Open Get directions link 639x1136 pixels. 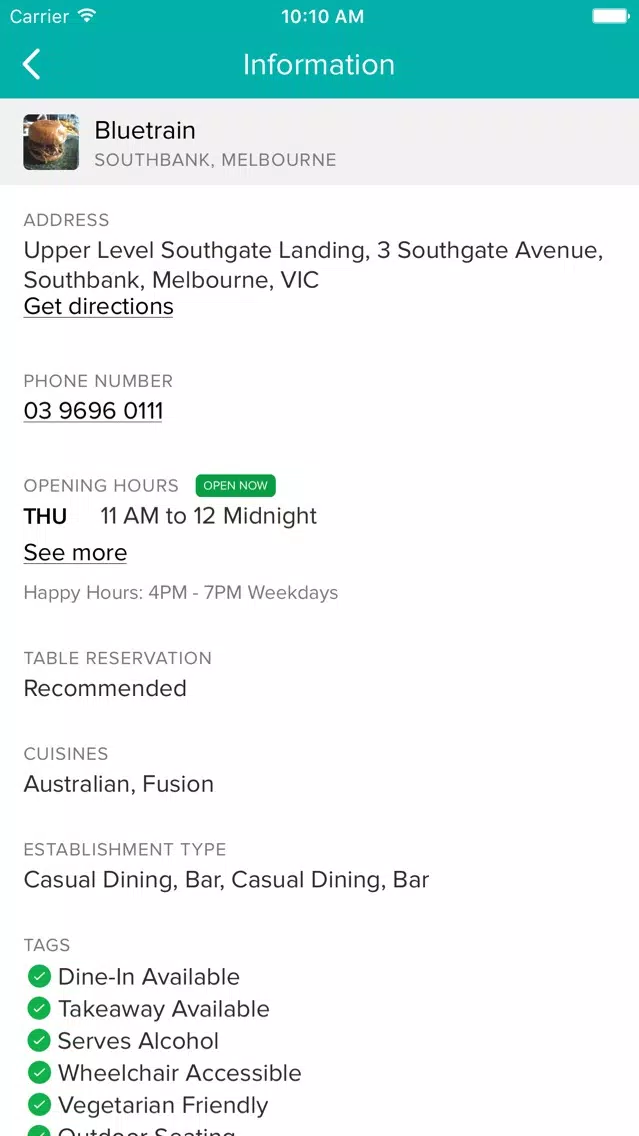(x=99, y=306)
